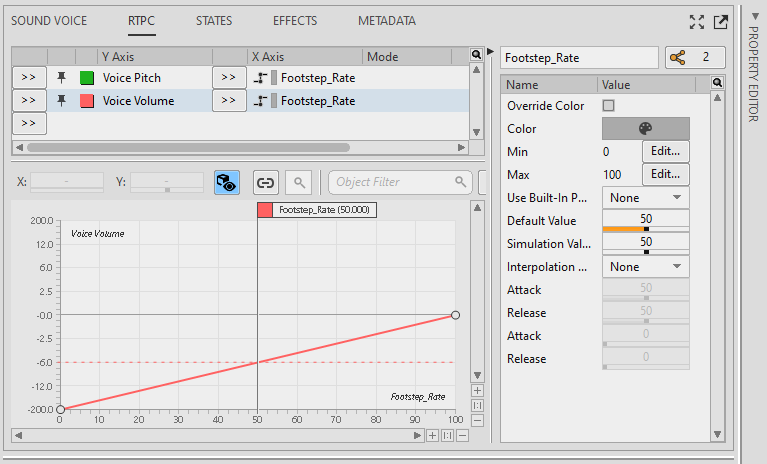Click the graph search magnifier button
Image resolution: width=767 pixels, height=464 pixels.
(297, 182)
